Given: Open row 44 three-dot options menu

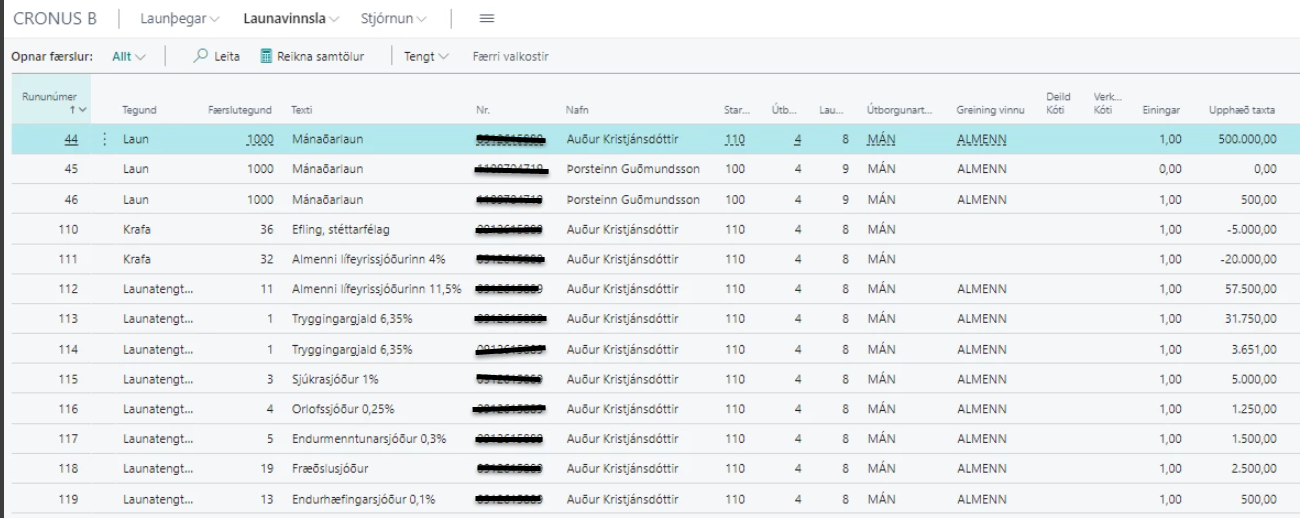Looking at the screenshot, I should pos(105,140).
